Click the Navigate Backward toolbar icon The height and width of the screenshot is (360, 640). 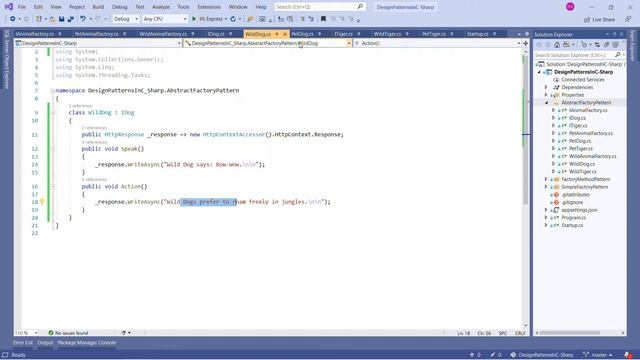(13, 19)
